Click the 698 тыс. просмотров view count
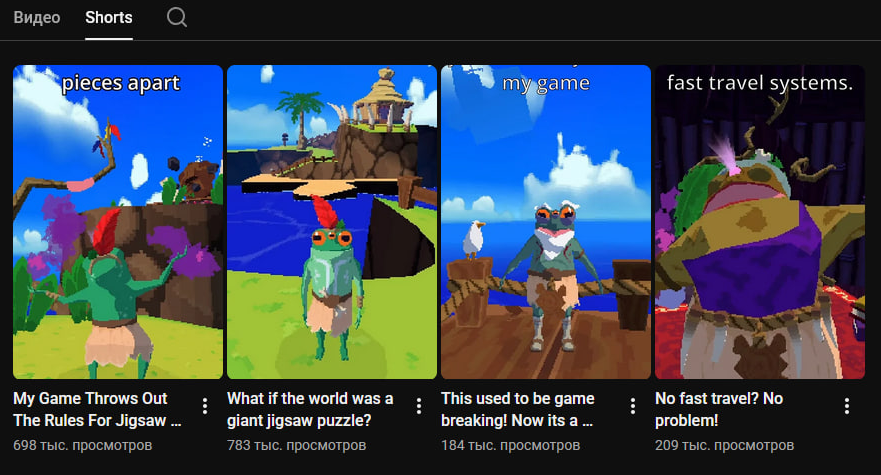The image size is (881, 475). 83,445
